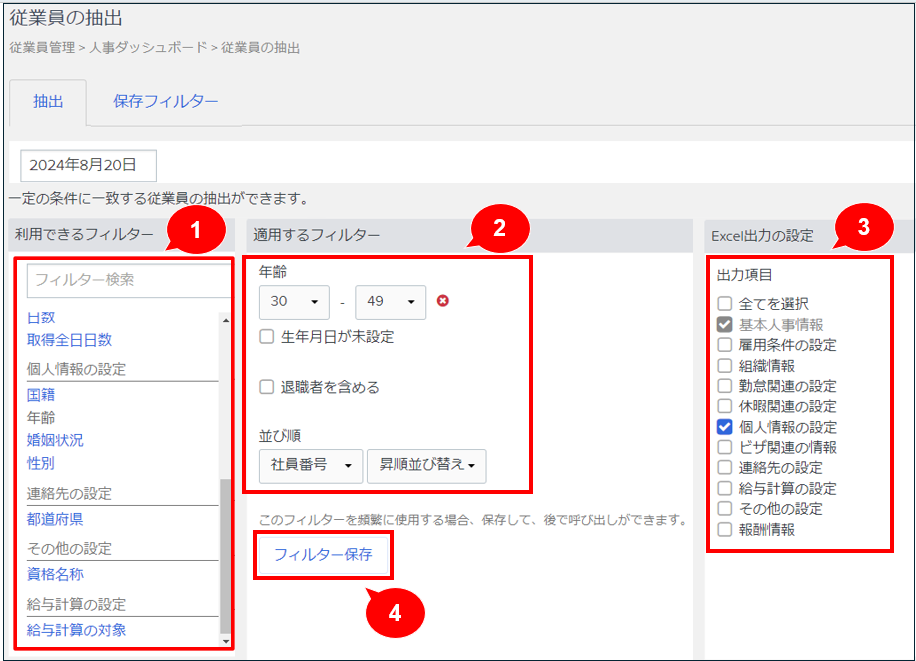Image resolution: width=916 pixels, height=661 pixels.
Task: Toggle the 生年月日が未設定 checkbox
Action: pos(266,337)
